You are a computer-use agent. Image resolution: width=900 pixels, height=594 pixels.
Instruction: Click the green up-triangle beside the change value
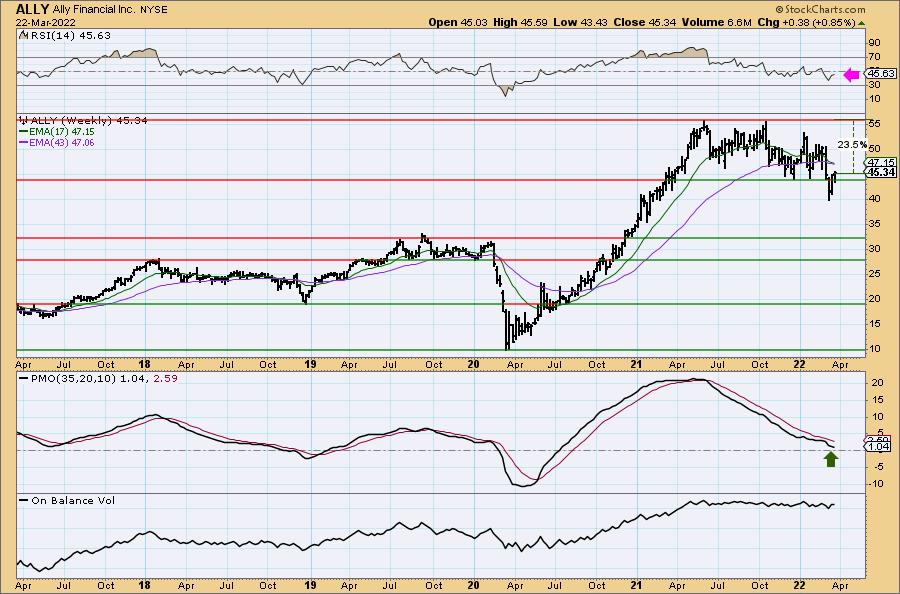pos(861,23)
